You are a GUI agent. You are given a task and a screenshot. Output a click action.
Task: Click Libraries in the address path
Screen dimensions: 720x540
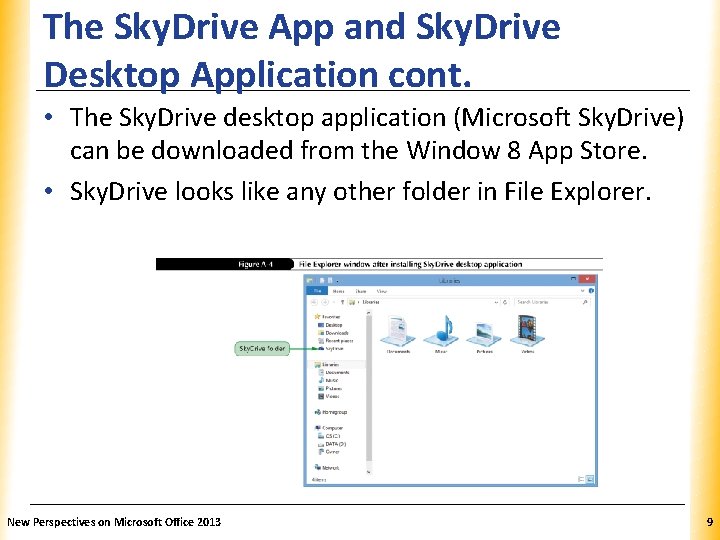click(x=371, y=302)
